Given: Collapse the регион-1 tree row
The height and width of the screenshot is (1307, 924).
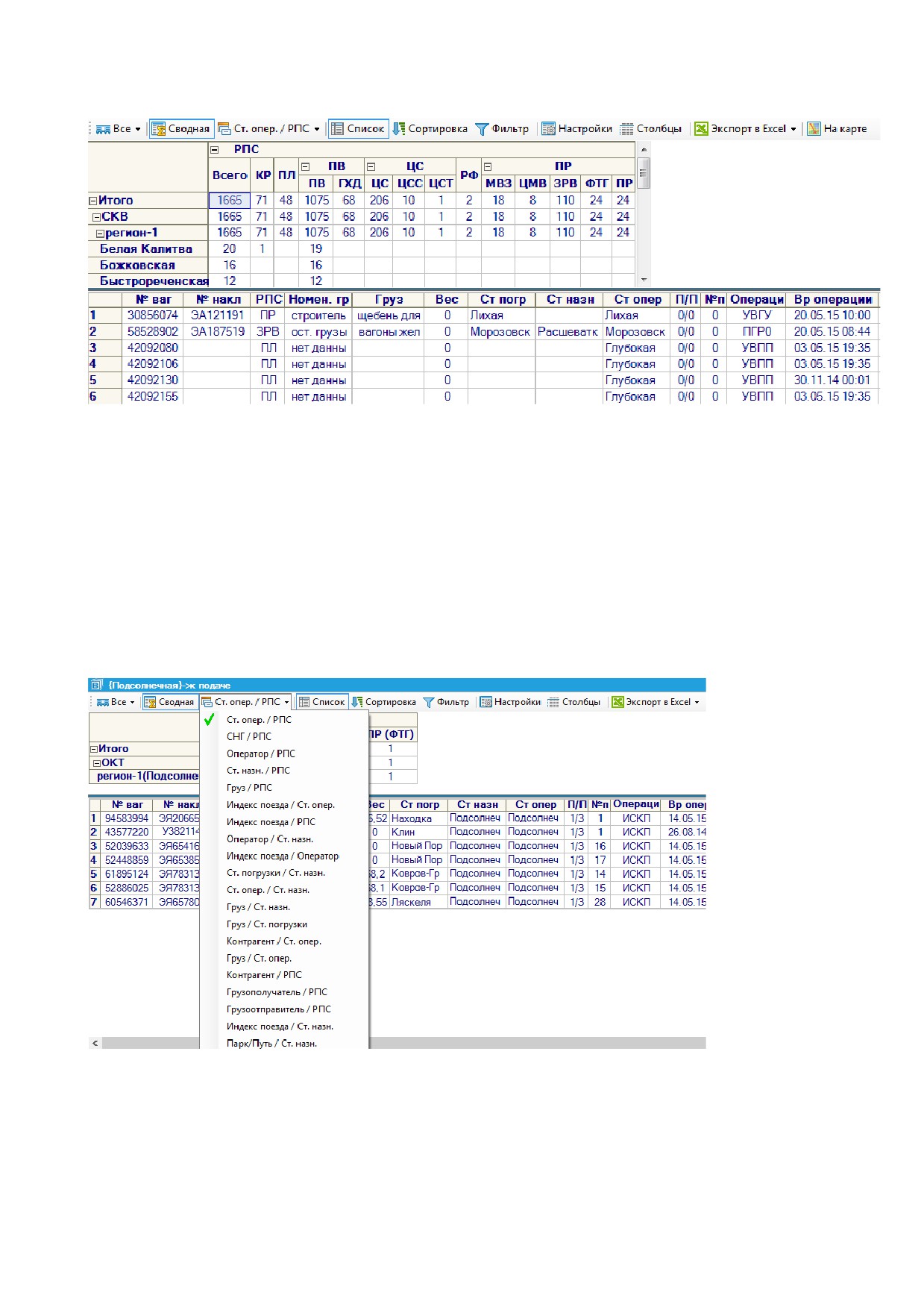Looking at the screenshot, I should [100, 233].
